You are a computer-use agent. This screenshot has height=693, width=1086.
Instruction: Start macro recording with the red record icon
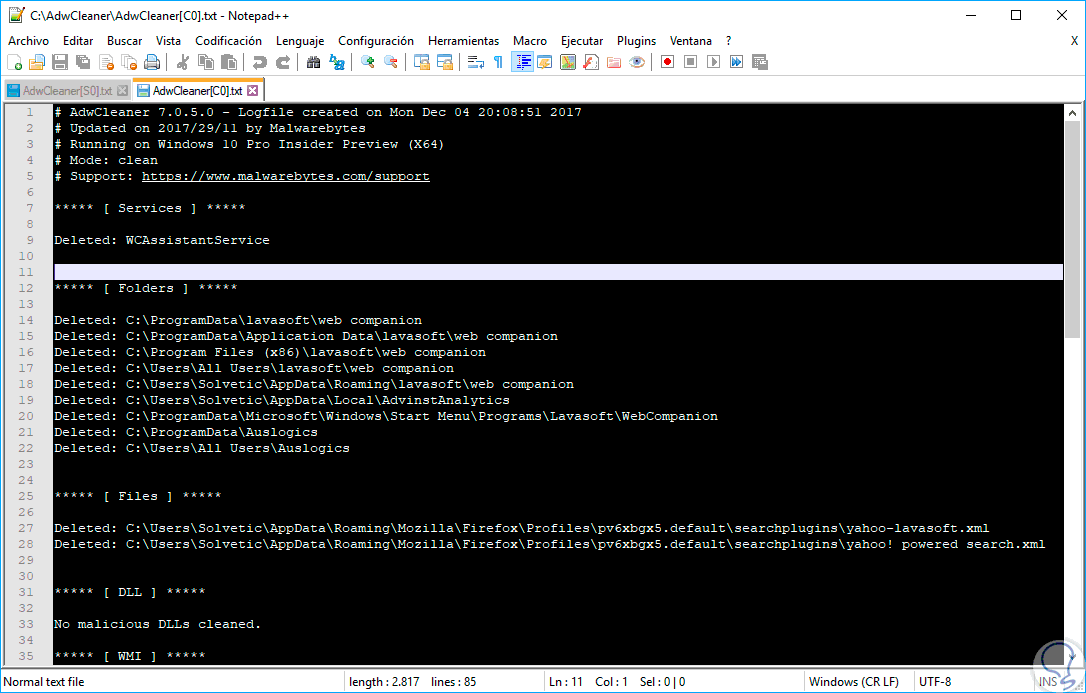[x=668, y=62]
